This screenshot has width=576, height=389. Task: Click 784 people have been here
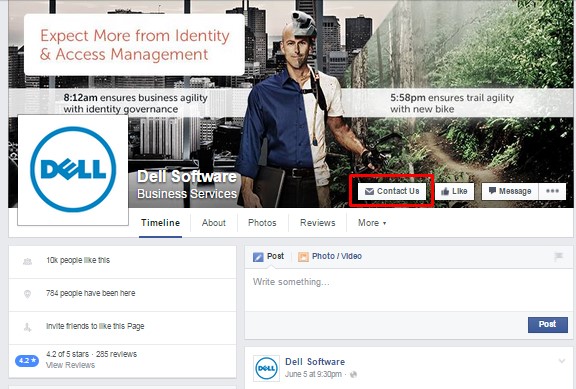click(90, 293)
